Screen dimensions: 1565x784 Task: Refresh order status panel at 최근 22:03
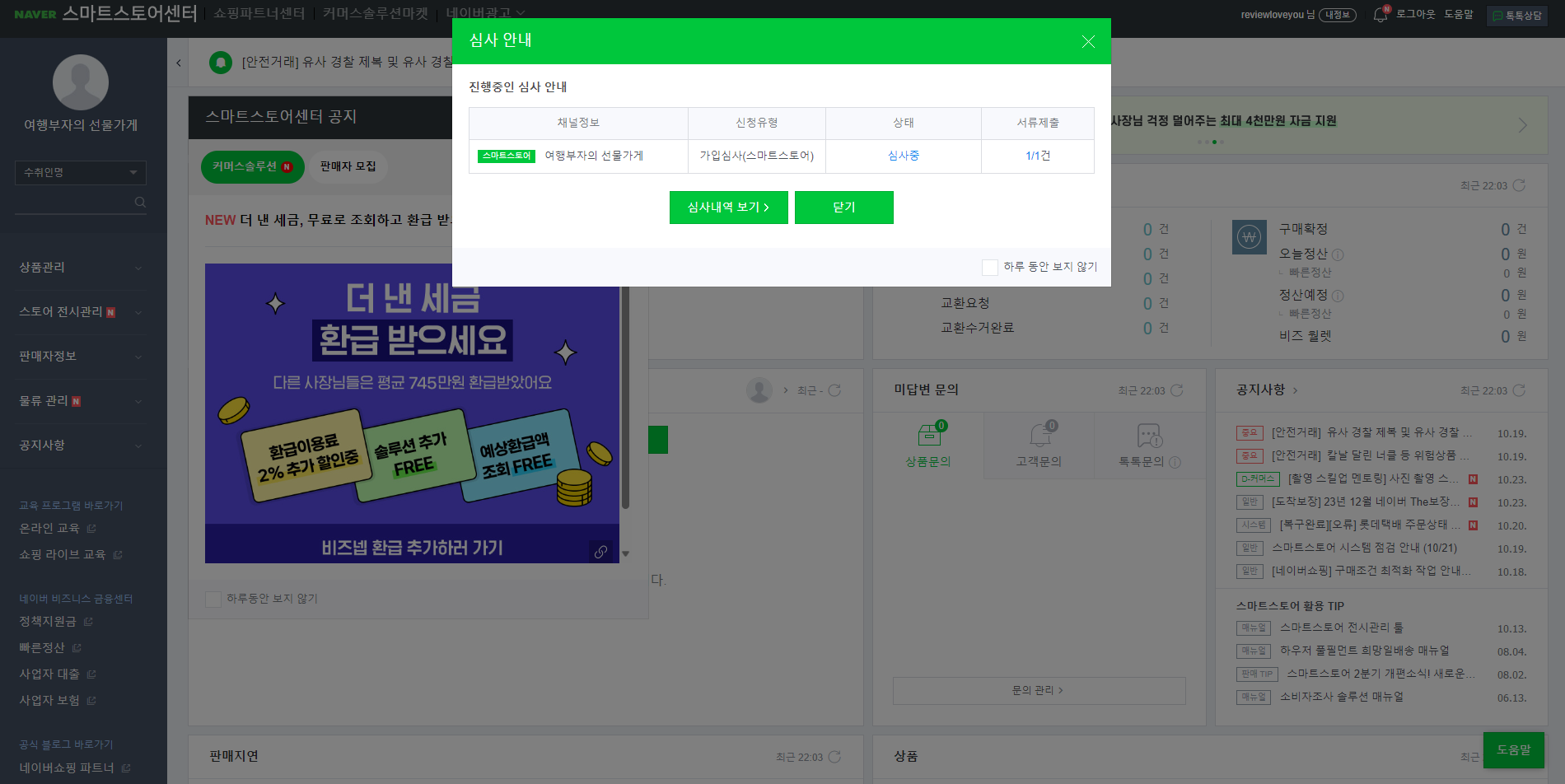point(1519,186)
